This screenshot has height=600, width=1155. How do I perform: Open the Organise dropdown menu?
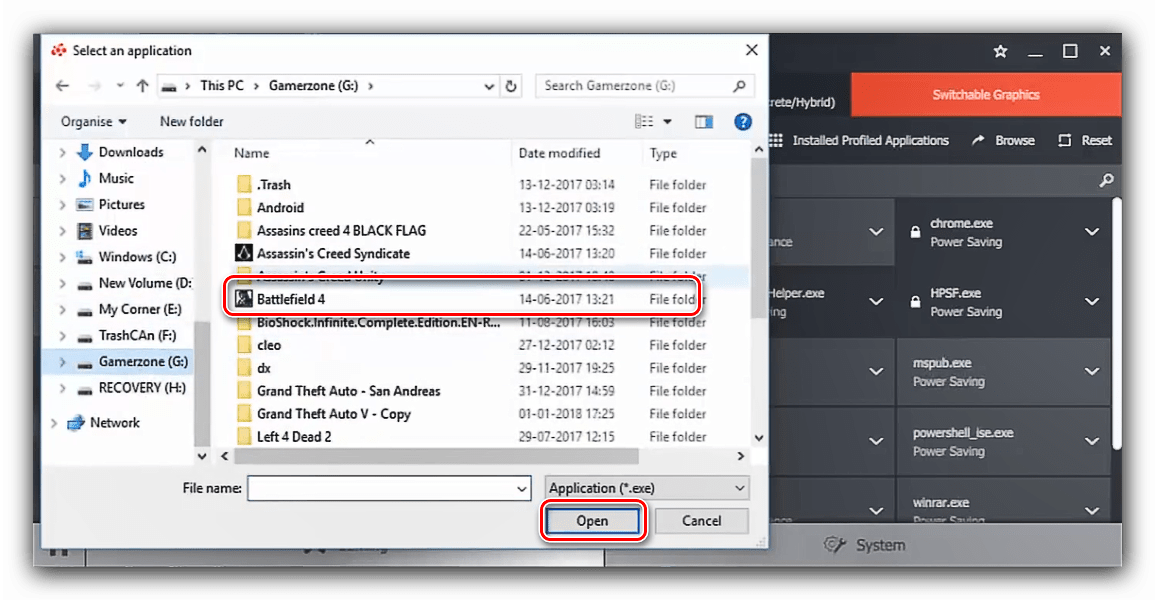coord(94,122)
